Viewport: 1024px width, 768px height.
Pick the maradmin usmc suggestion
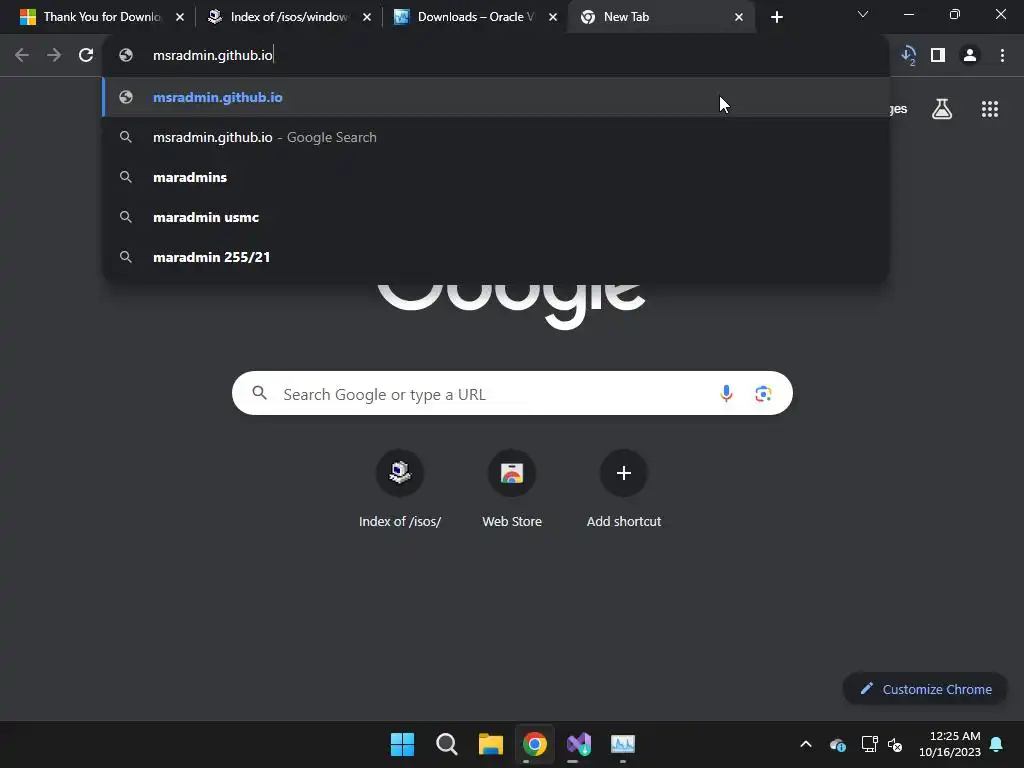click(x=496, y=217)
